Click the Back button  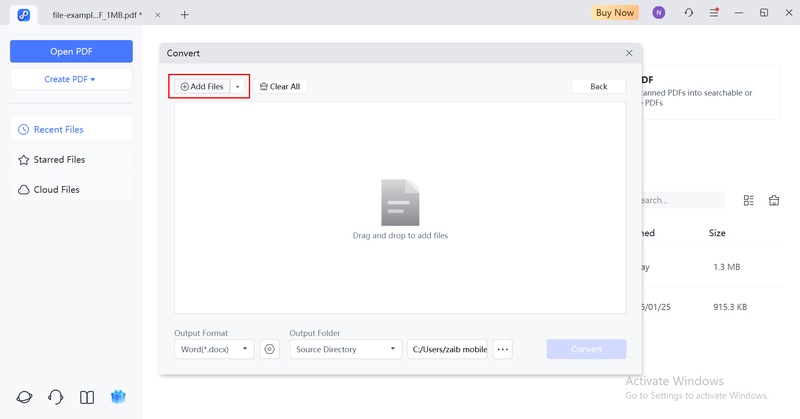[598, 86]
